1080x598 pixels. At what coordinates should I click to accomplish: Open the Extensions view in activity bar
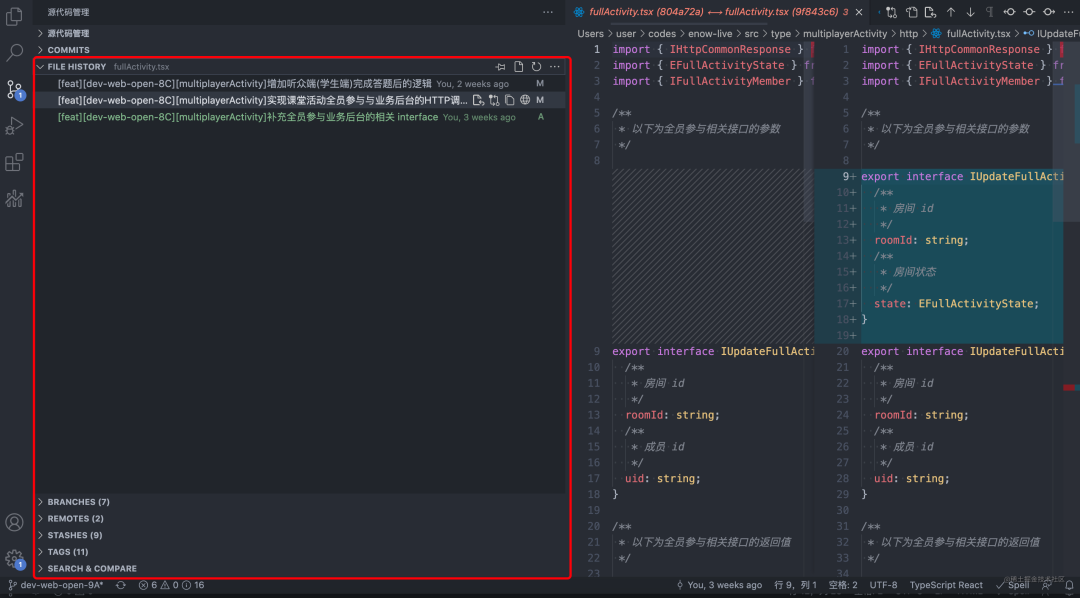14,163
